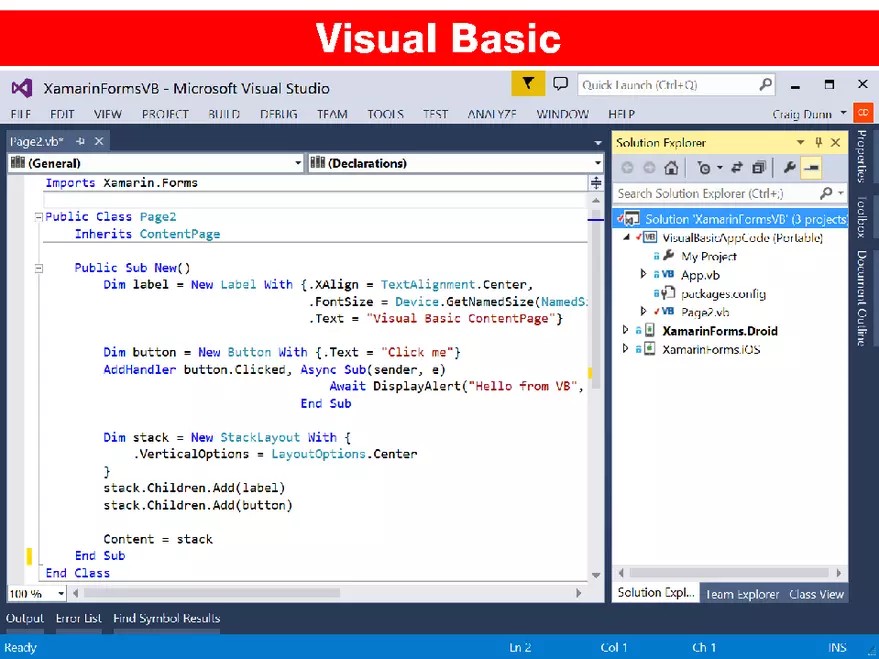Open the (General) class dropdown

point(155,163)
